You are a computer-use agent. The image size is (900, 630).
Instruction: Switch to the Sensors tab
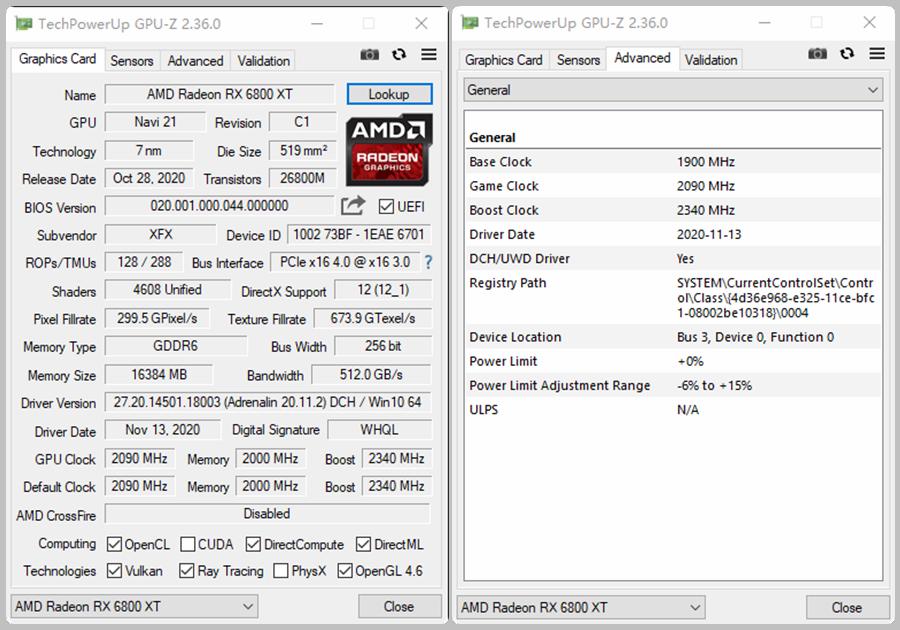[132, 61]
